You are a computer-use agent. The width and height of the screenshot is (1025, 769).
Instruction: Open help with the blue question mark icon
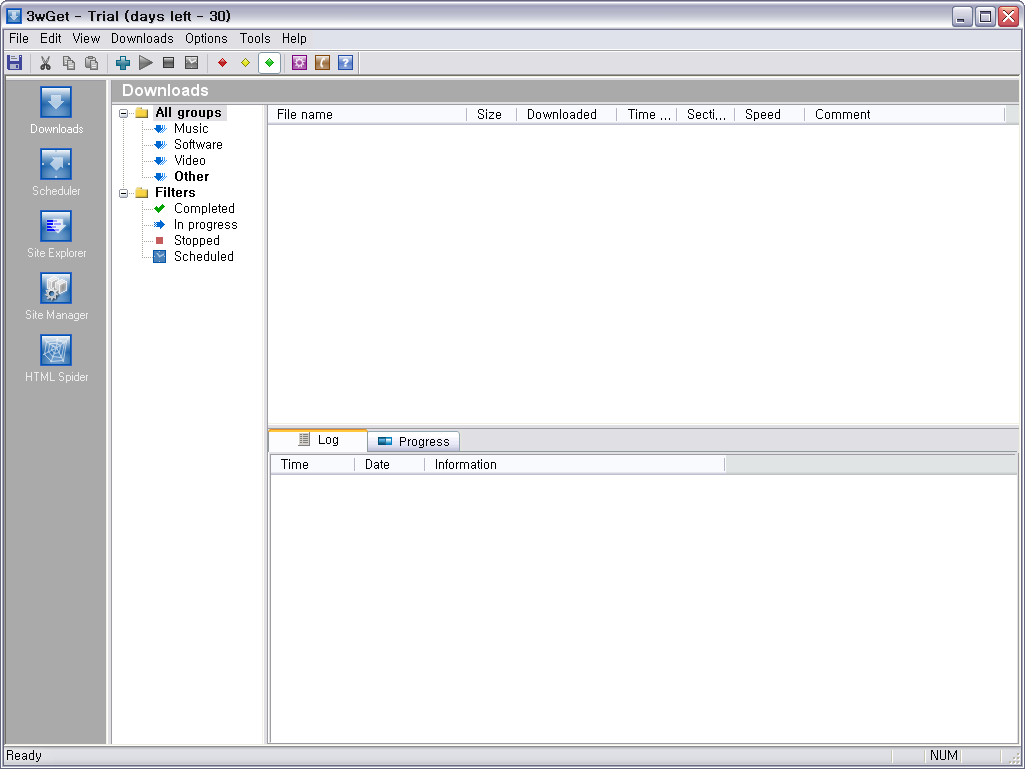346,63
